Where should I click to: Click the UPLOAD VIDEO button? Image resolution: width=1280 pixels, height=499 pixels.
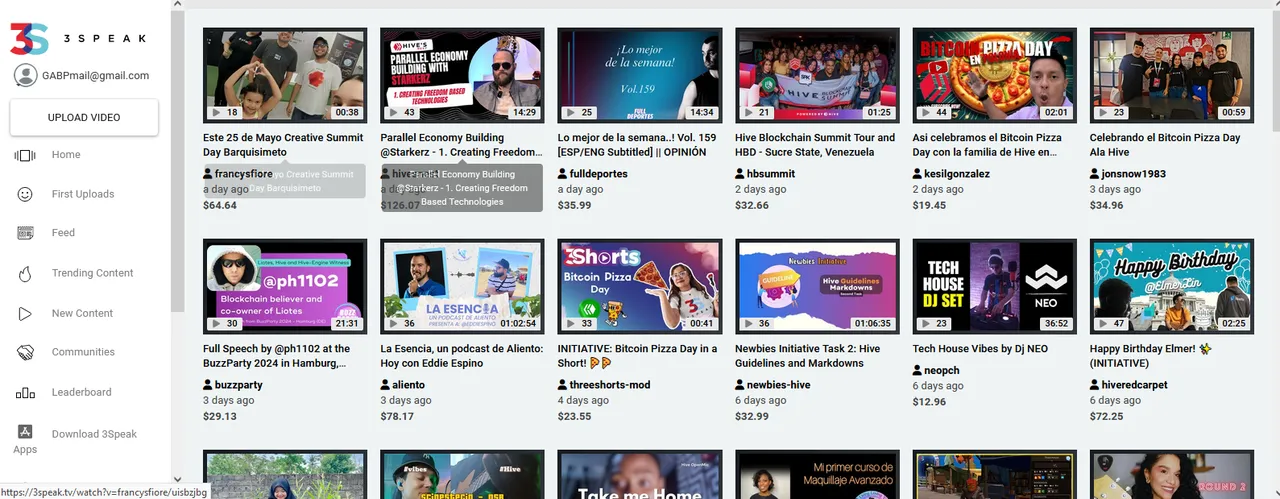[x=84, y=117]
